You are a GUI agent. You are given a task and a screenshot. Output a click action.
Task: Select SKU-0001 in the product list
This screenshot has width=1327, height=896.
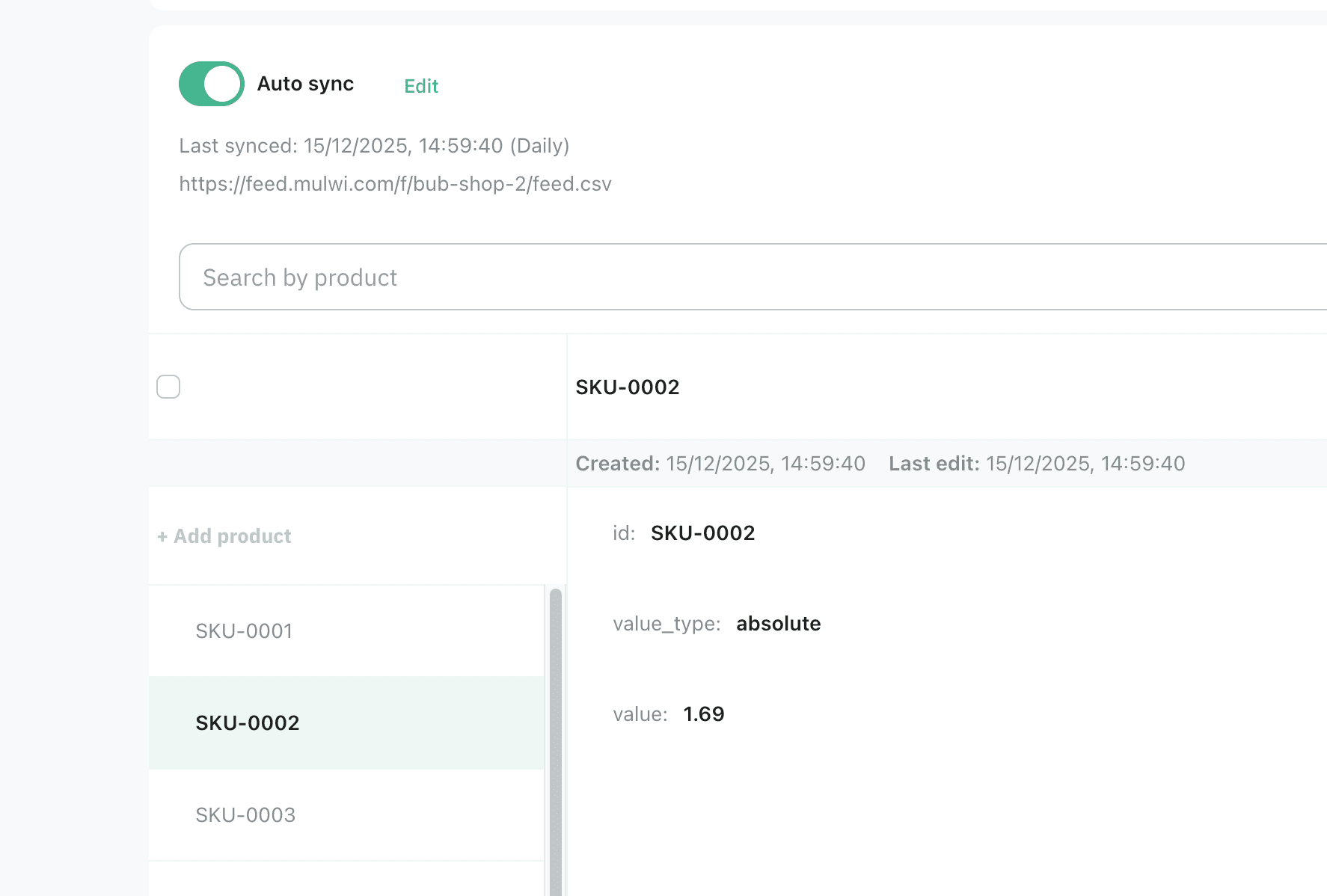pos(244,631)
